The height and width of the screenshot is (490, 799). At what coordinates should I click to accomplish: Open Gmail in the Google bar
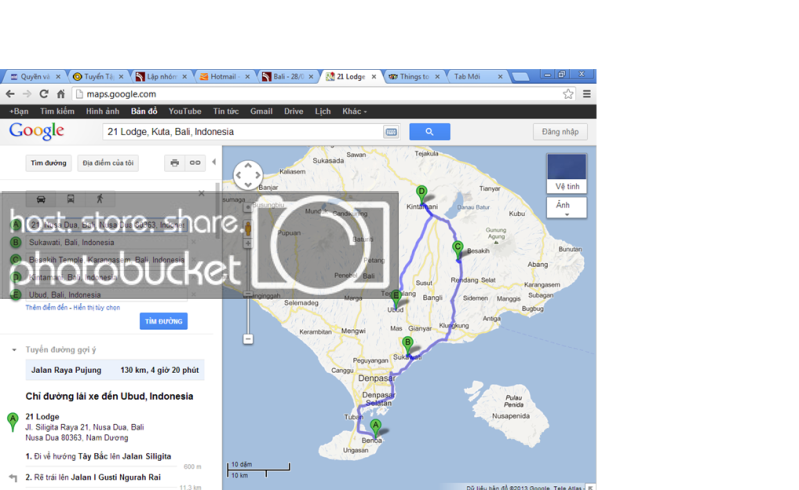pos(261,111)
